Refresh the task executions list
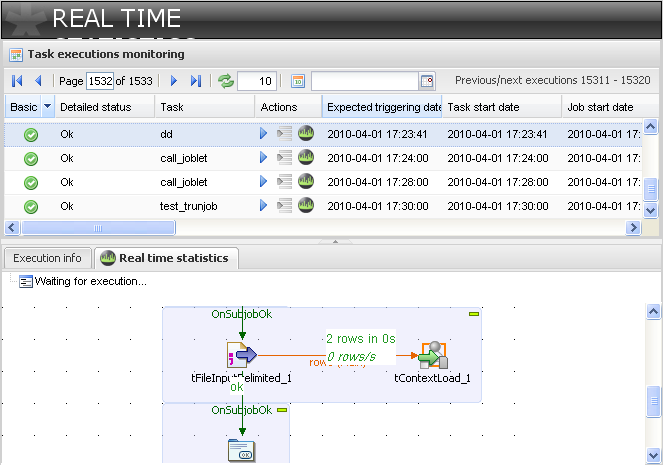This screenshot has height=465, width=663. tap(226, 81)
